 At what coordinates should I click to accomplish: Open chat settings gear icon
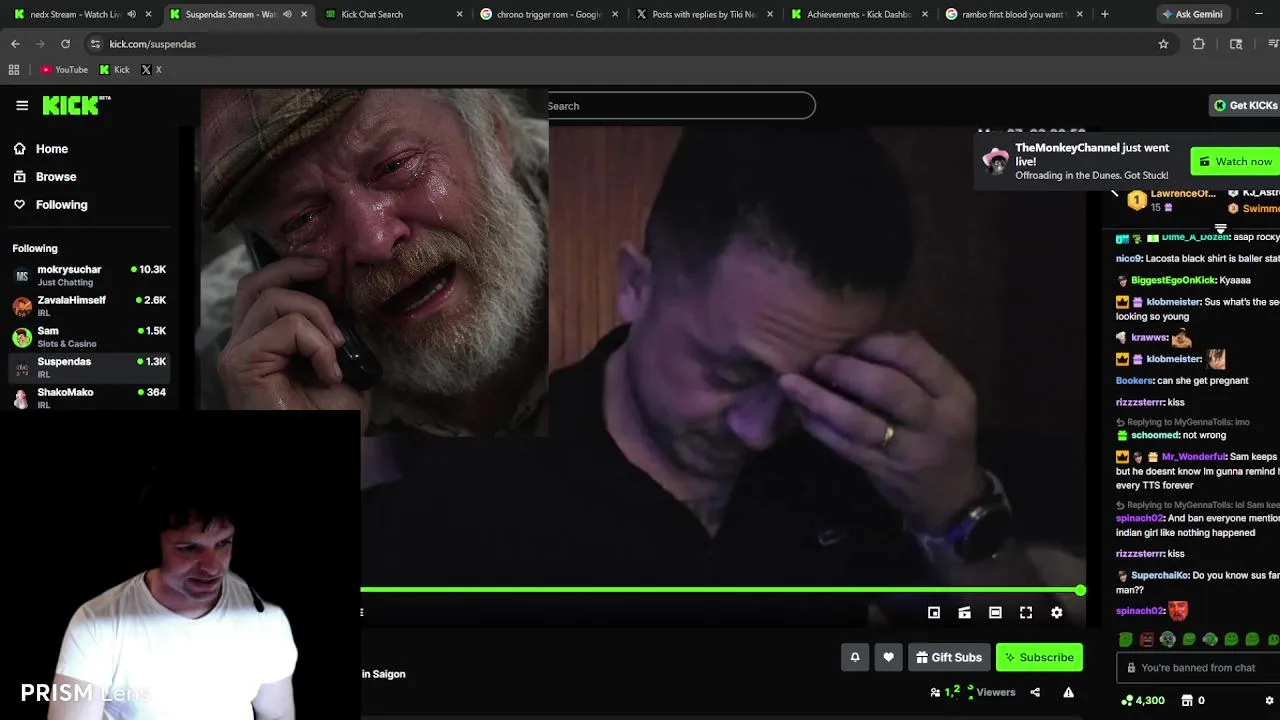pyautogui.click(x=1270, y=701)
